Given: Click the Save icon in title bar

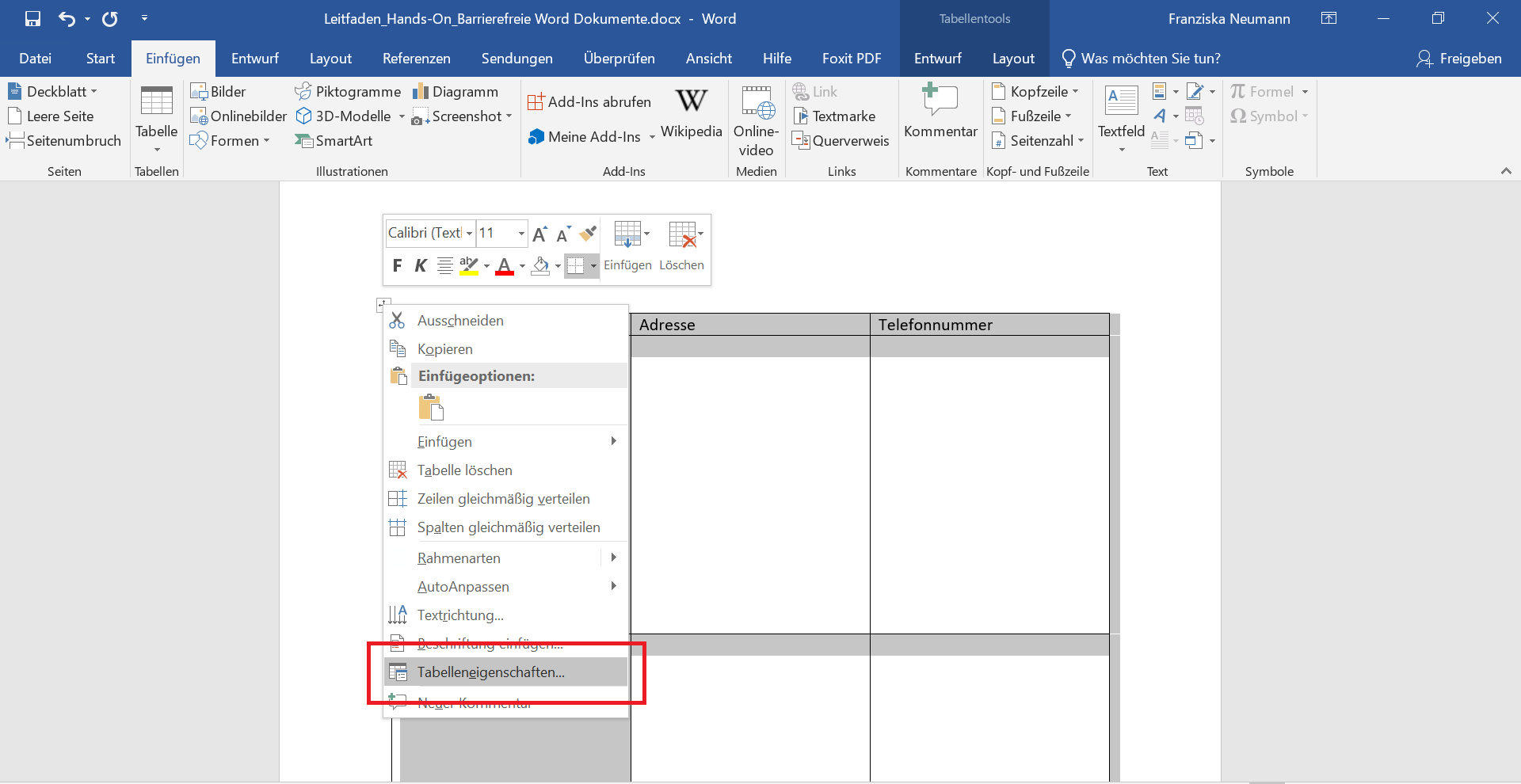Looking at the screenshot, I should coord(32,19).
